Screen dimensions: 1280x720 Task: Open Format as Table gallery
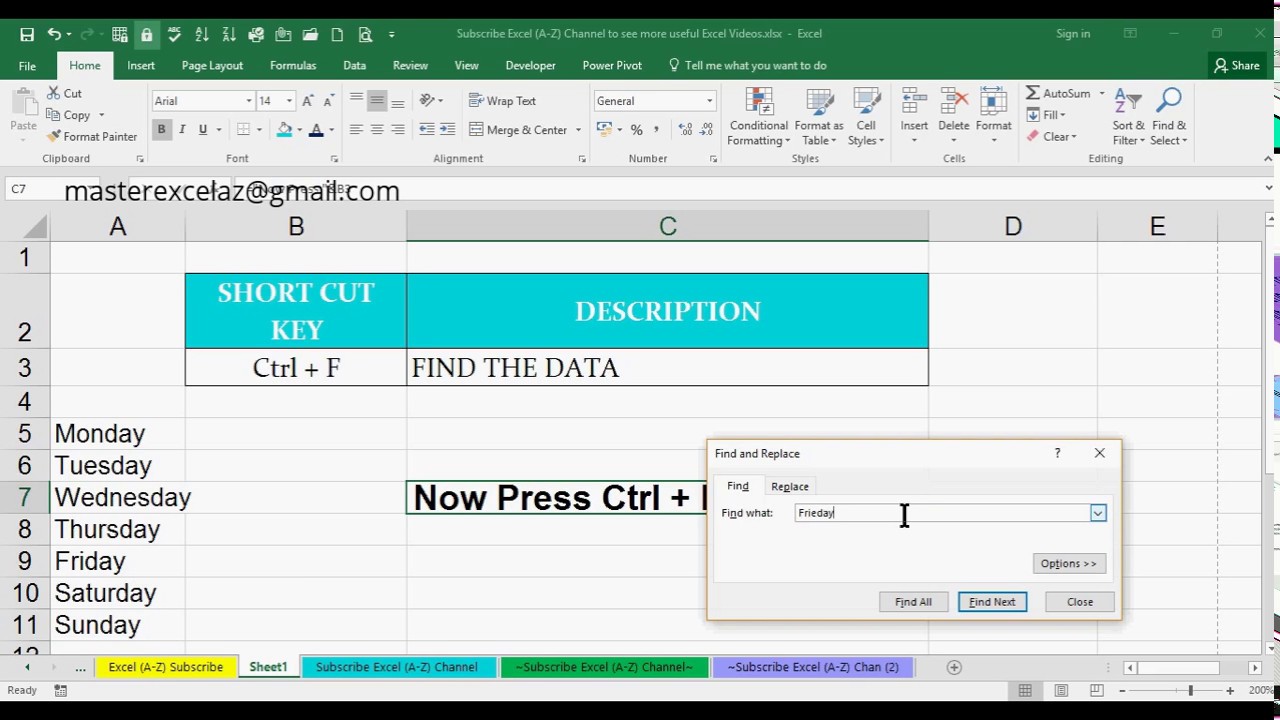click(819, 117)
